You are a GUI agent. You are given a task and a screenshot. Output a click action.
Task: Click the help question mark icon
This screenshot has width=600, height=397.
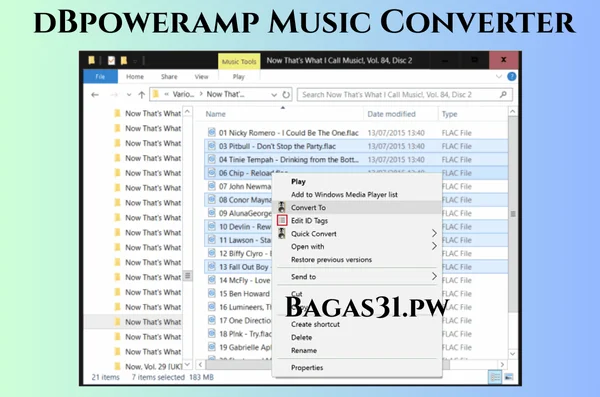(x=512, y=77)
